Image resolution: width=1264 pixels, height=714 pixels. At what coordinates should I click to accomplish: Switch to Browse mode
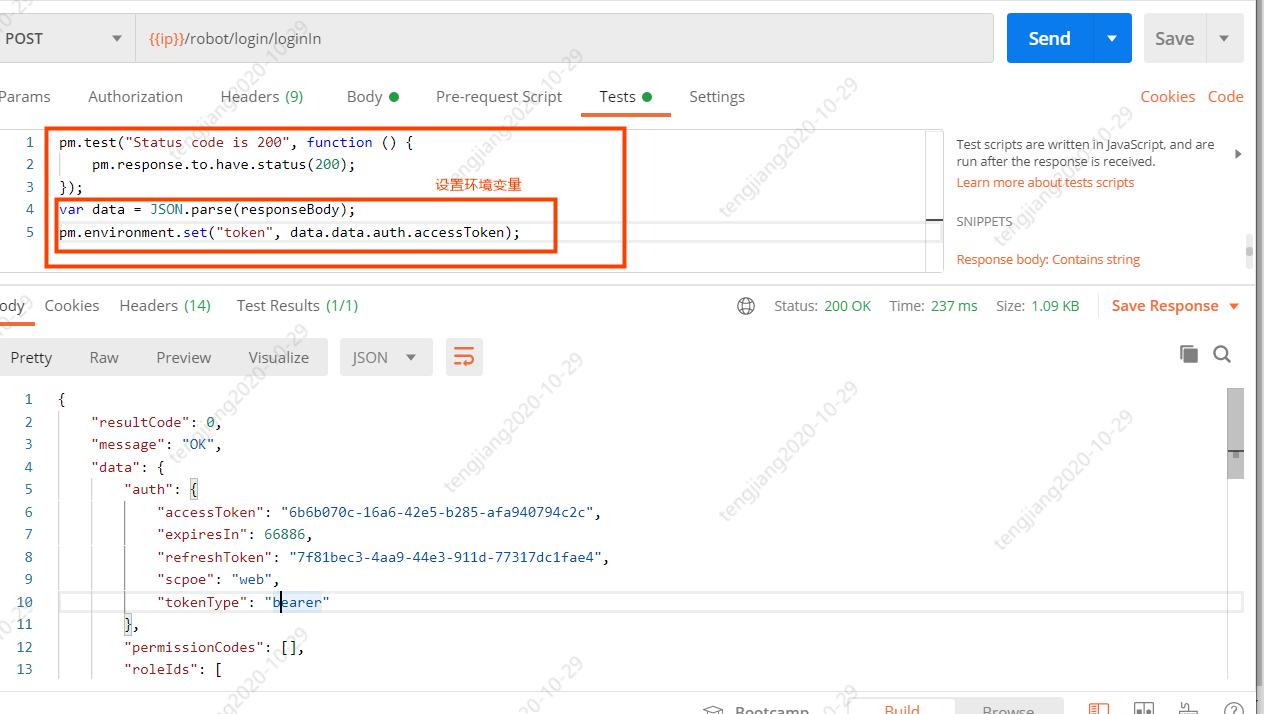pos(1008,708)
